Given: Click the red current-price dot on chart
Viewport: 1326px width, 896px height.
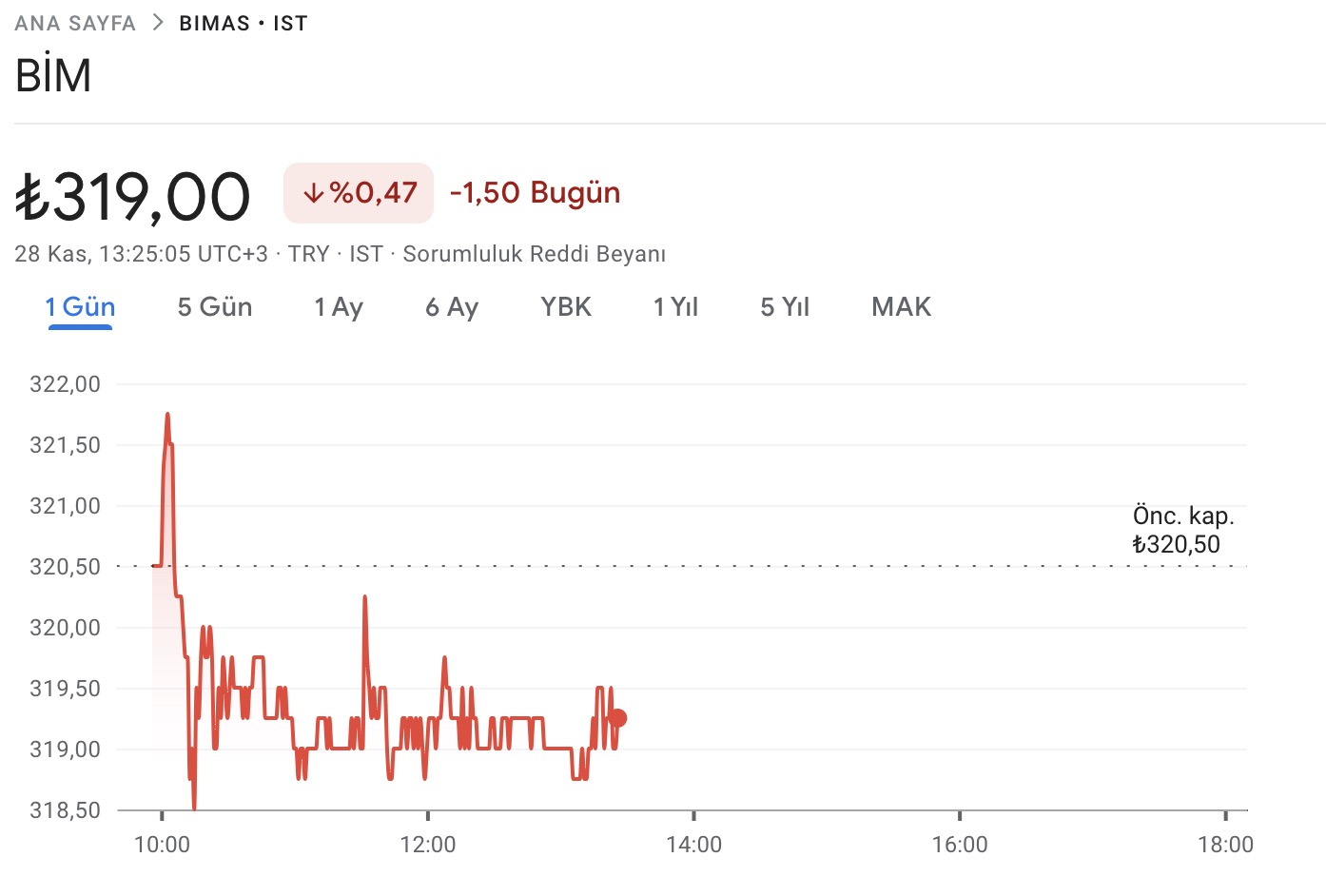Looking at the screenshot, I should point(617,718).
